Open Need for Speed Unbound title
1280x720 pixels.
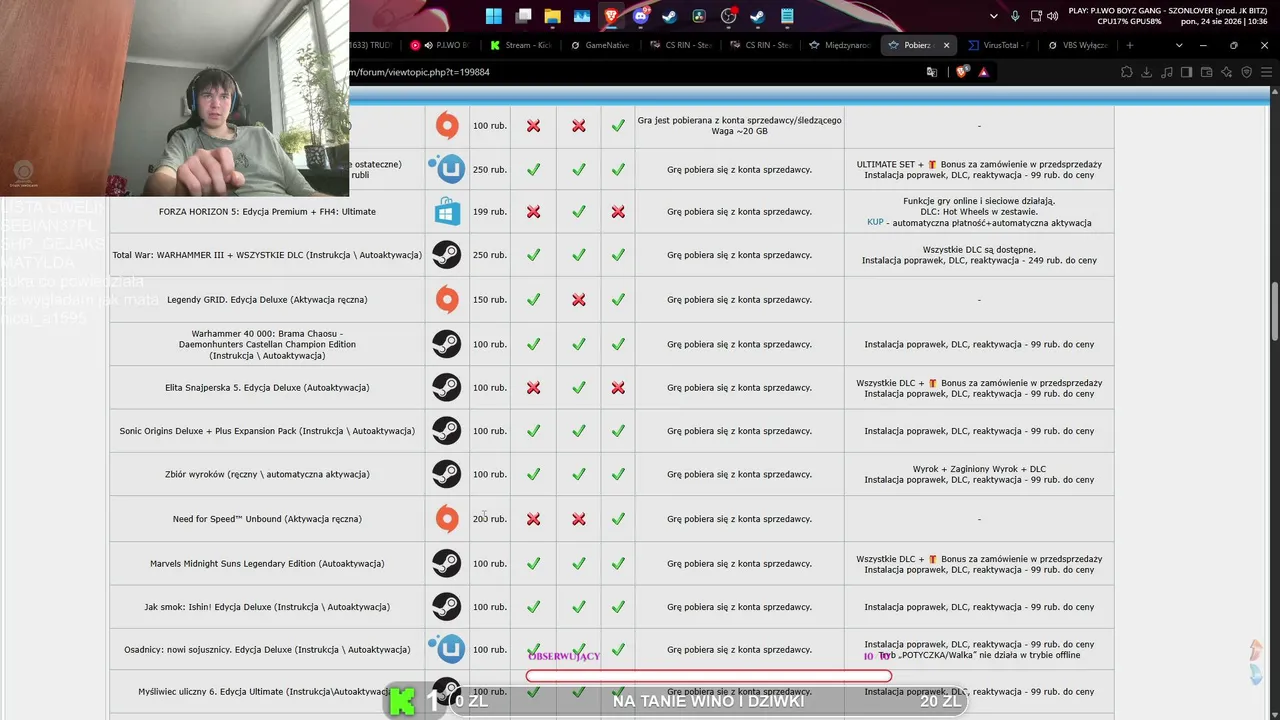coord(267,519)
